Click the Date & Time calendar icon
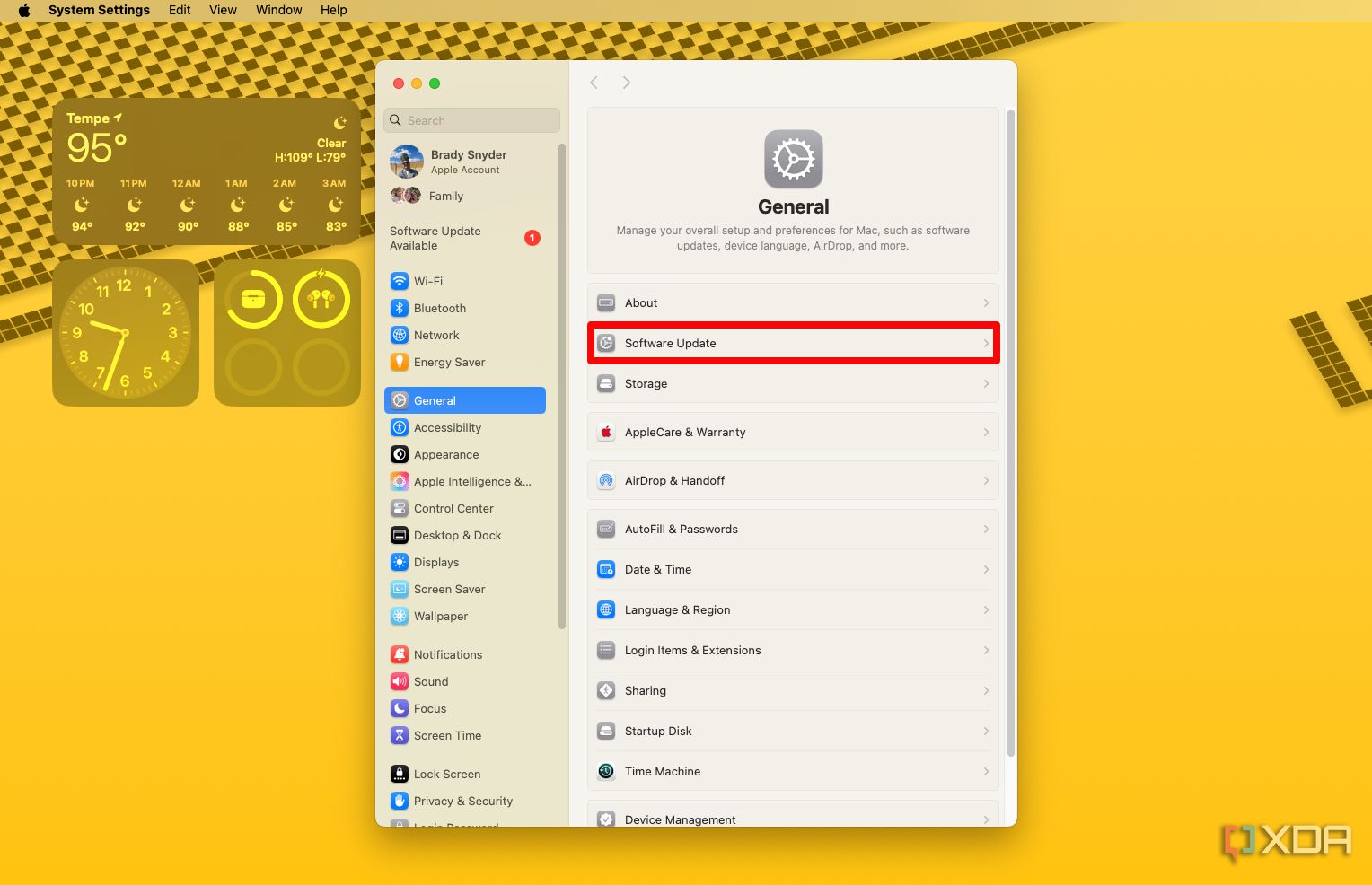Image resolution: width=1372 pixels, height=885 pixels. (x=606, y=569)
